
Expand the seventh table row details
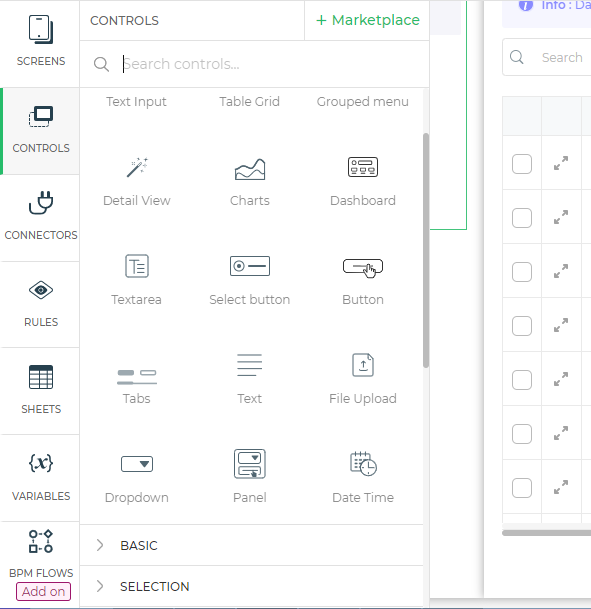coord(561,487)
